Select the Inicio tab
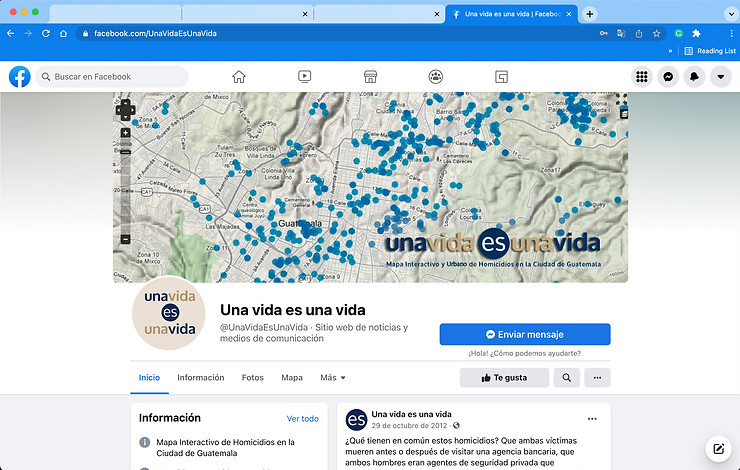740x470 pixels. [x=149, y=378]
